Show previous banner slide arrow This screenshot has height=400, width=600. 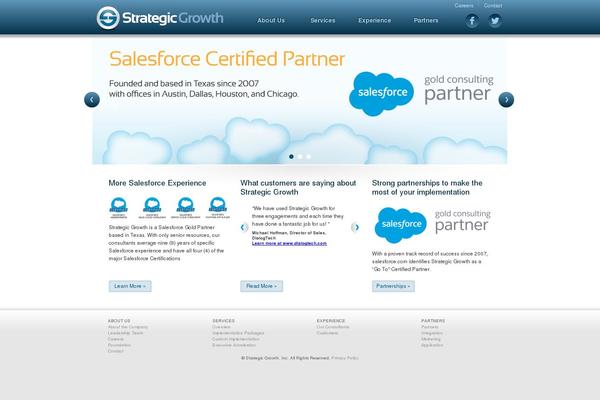(x=92, y=100)
